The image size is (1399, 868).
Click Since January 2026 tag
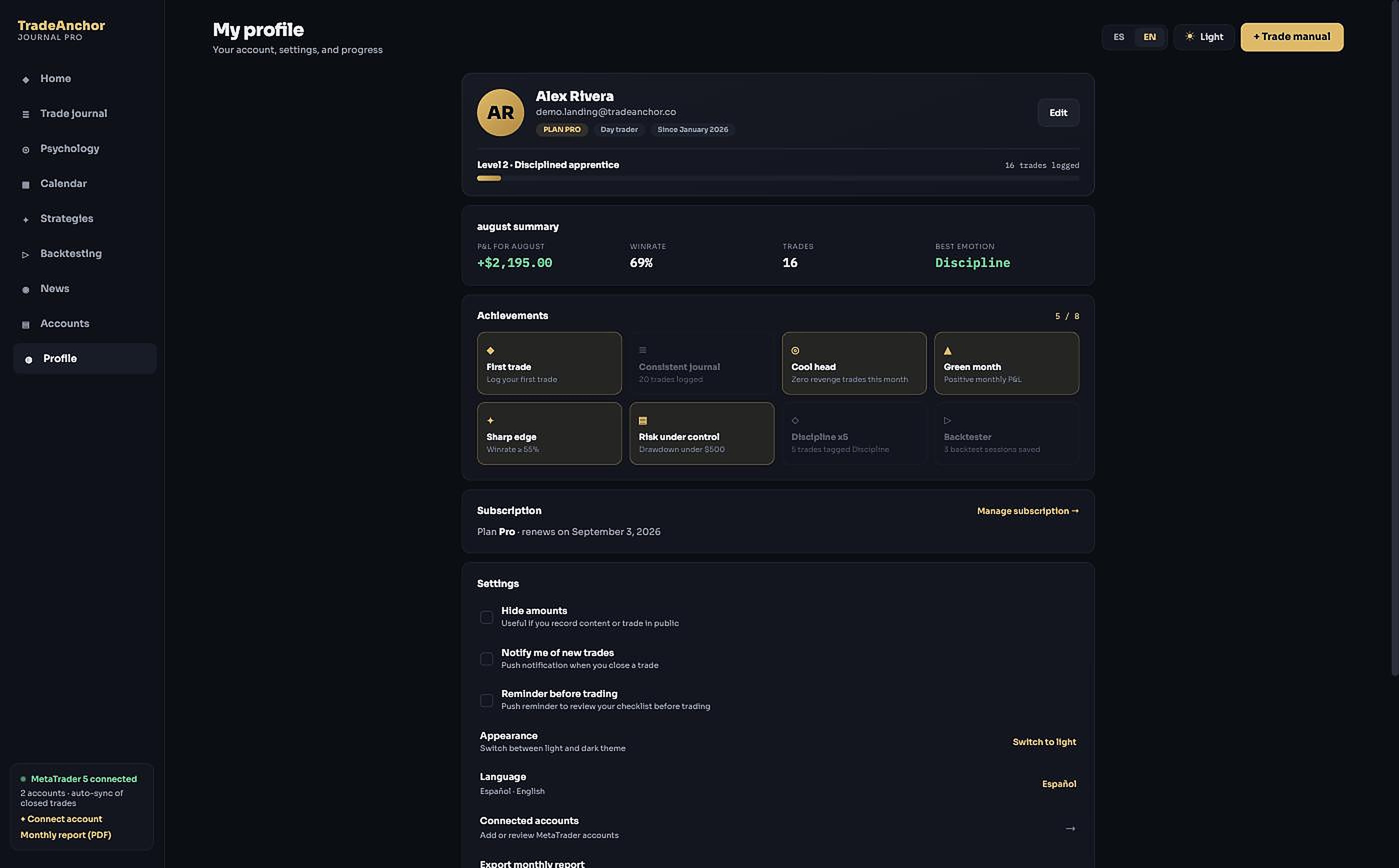point(692,129)
